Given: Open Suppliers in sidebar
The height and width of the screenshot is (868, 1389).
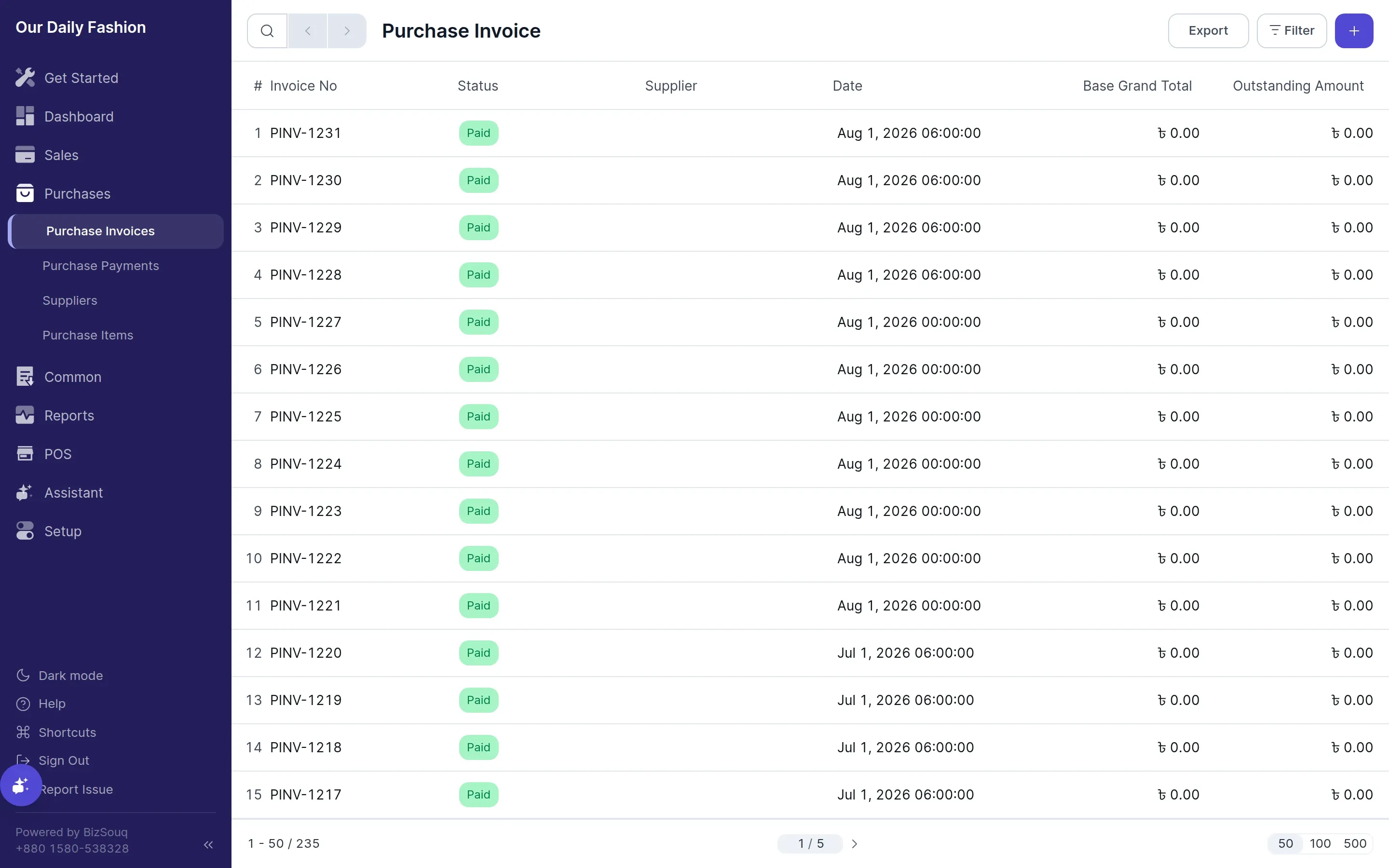Looking at the screenshot, I should coord(69,300).
